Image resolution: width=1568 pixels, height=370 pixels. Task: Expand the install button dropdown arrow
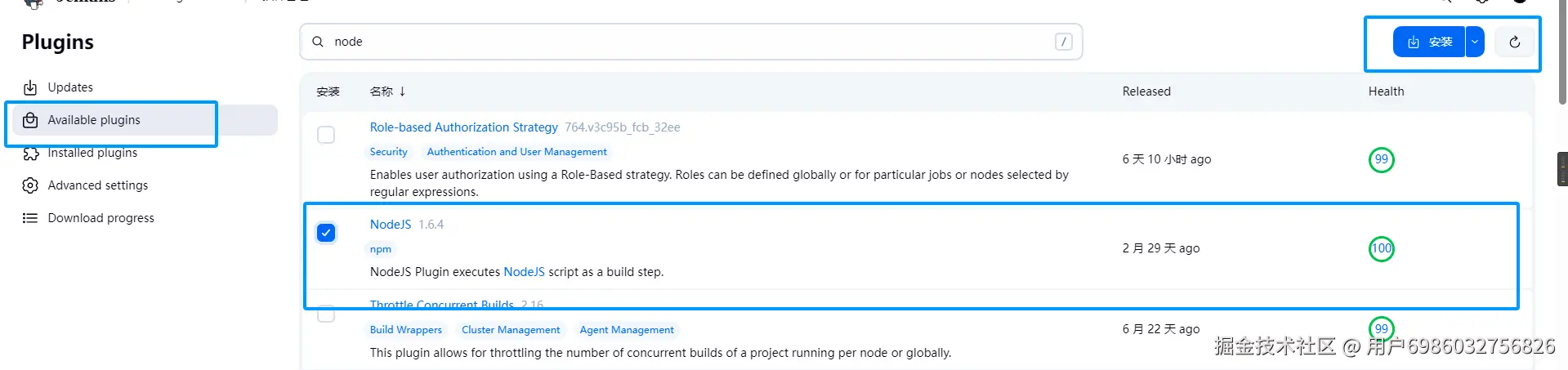point(1475,42)
